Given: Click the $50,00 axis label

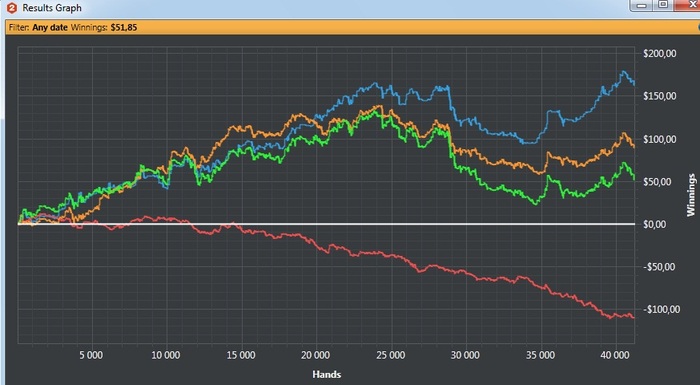Looking at the screenshot, I should (x=658, y=182).
